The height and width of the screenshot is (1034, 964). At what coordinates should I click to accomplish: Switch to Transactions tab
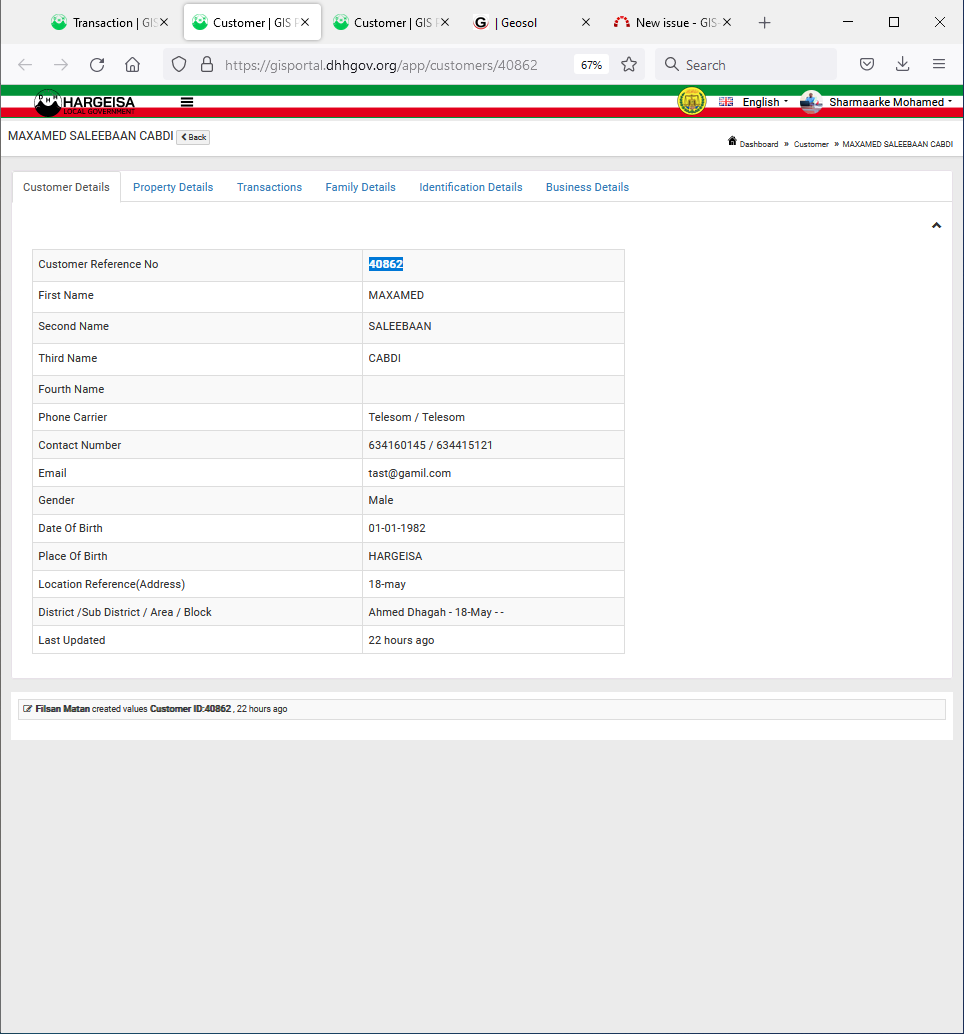(x=269, y=187)
